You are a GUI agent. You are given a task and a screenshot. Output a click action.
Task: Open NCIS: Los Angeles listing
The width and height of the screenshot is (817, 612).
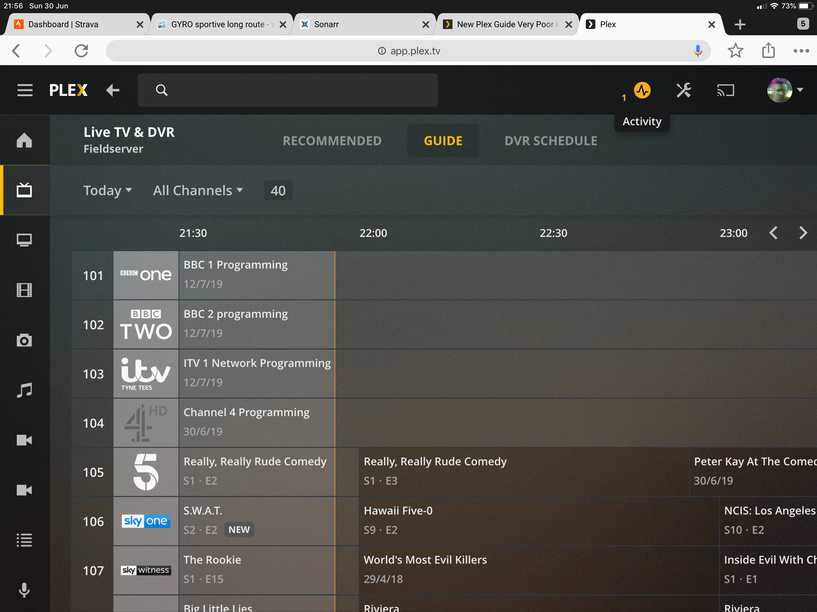point(769,521)
